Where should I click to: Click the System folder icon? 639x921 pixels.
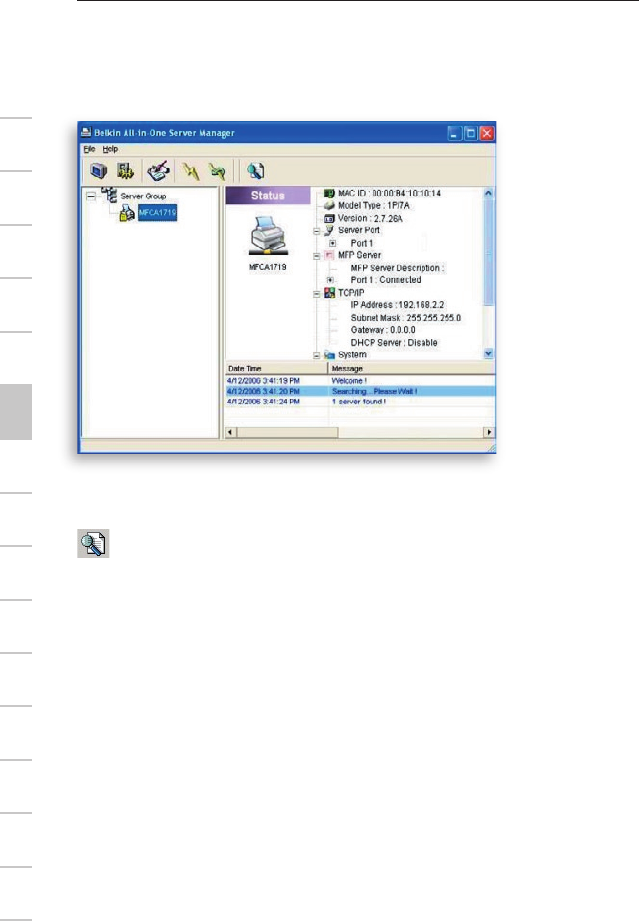tap(329, 355)
